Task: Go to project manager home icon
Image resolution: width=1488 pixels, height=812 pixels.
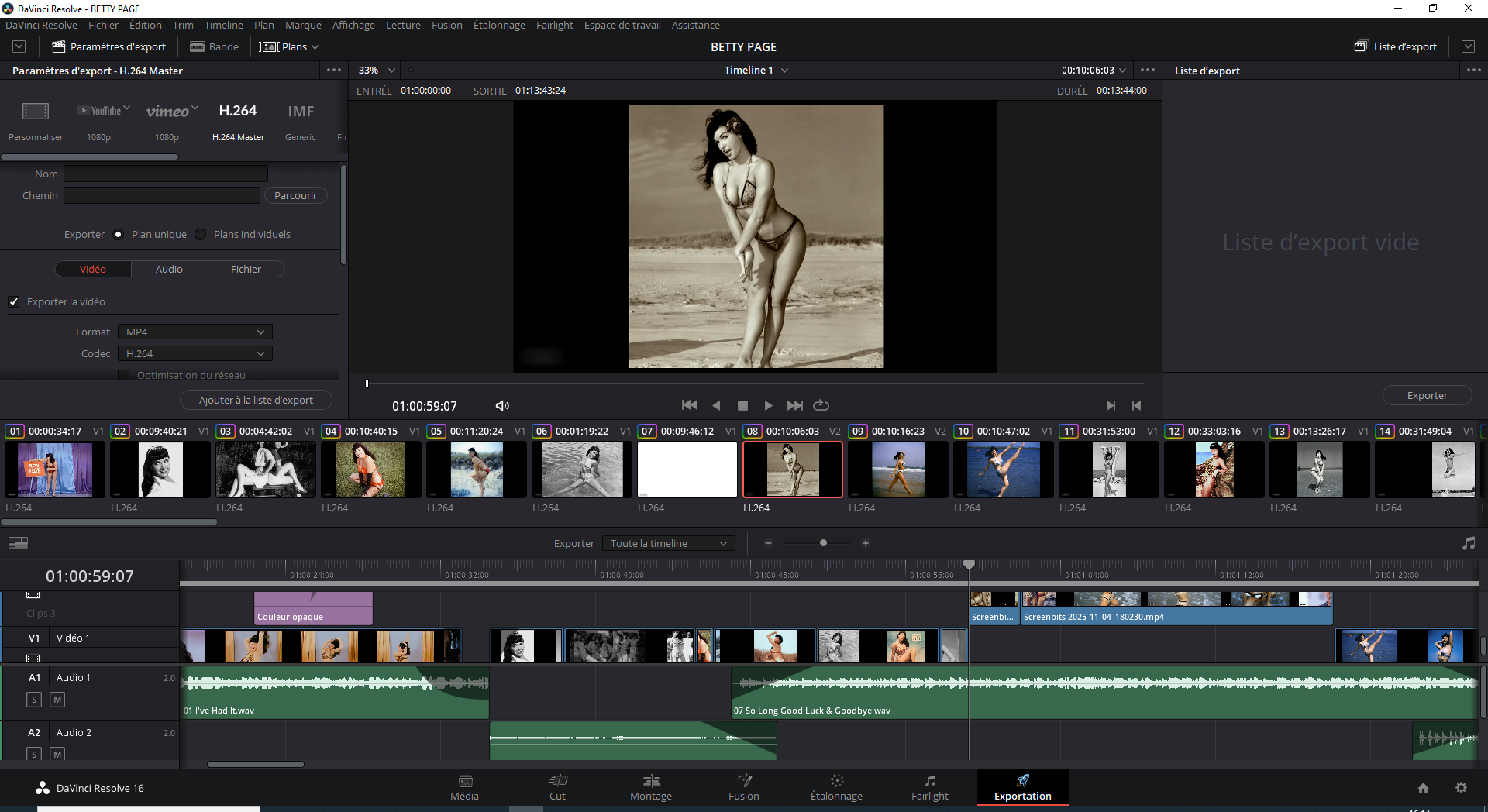Action: pos(1423,788)
